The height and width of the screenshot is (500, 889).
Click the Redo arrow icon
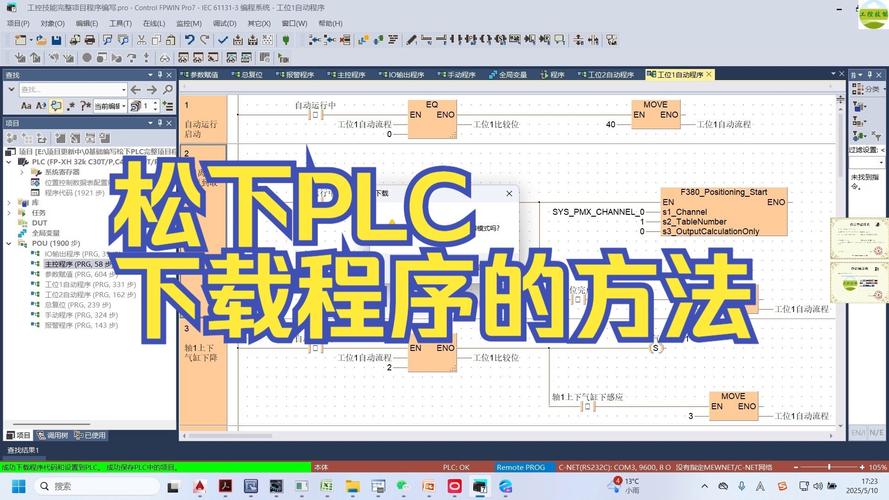tap(205, 40)
